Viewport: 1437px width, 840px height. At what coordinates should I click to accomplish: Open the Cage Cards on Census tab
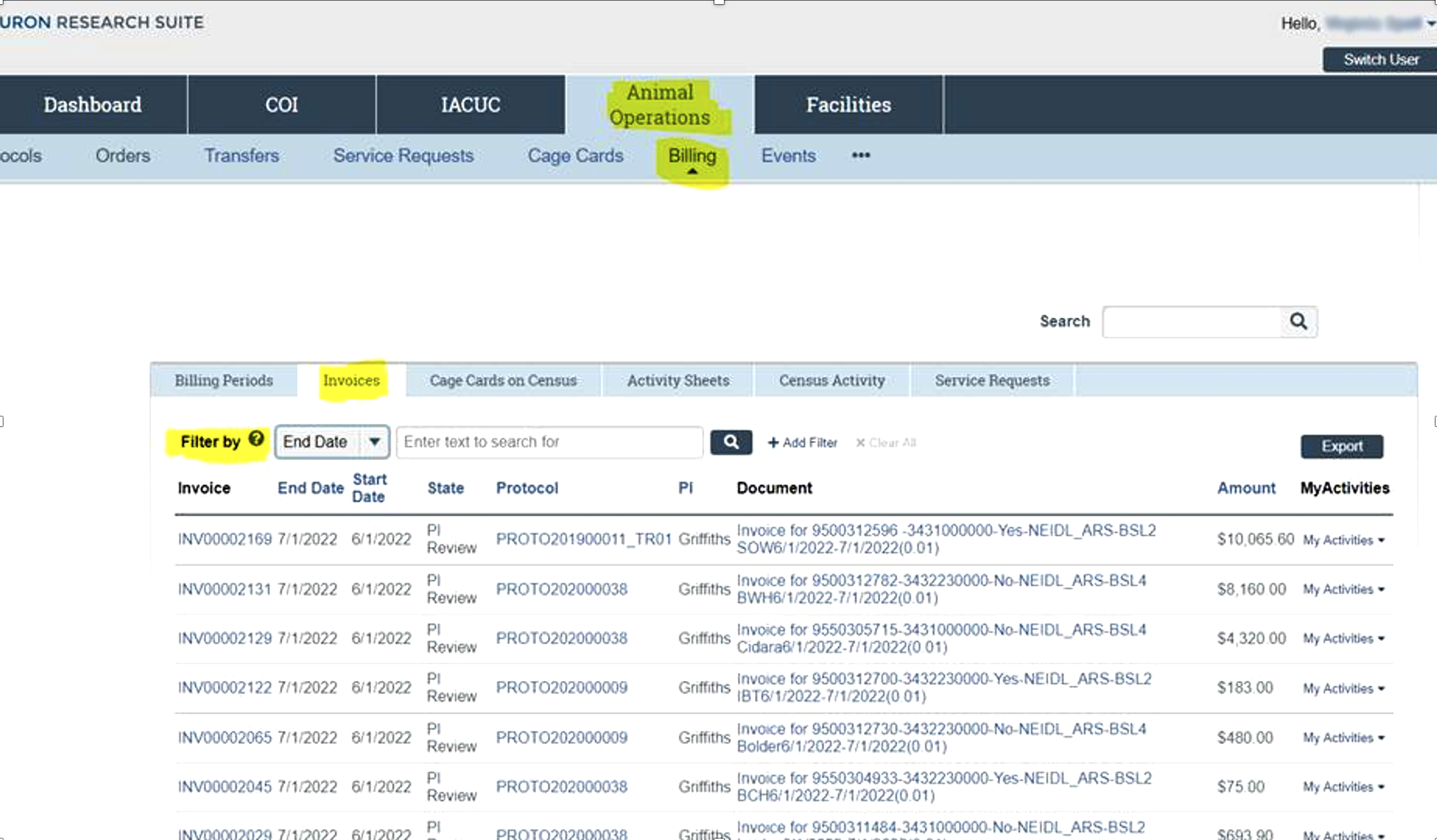[503, 380]
